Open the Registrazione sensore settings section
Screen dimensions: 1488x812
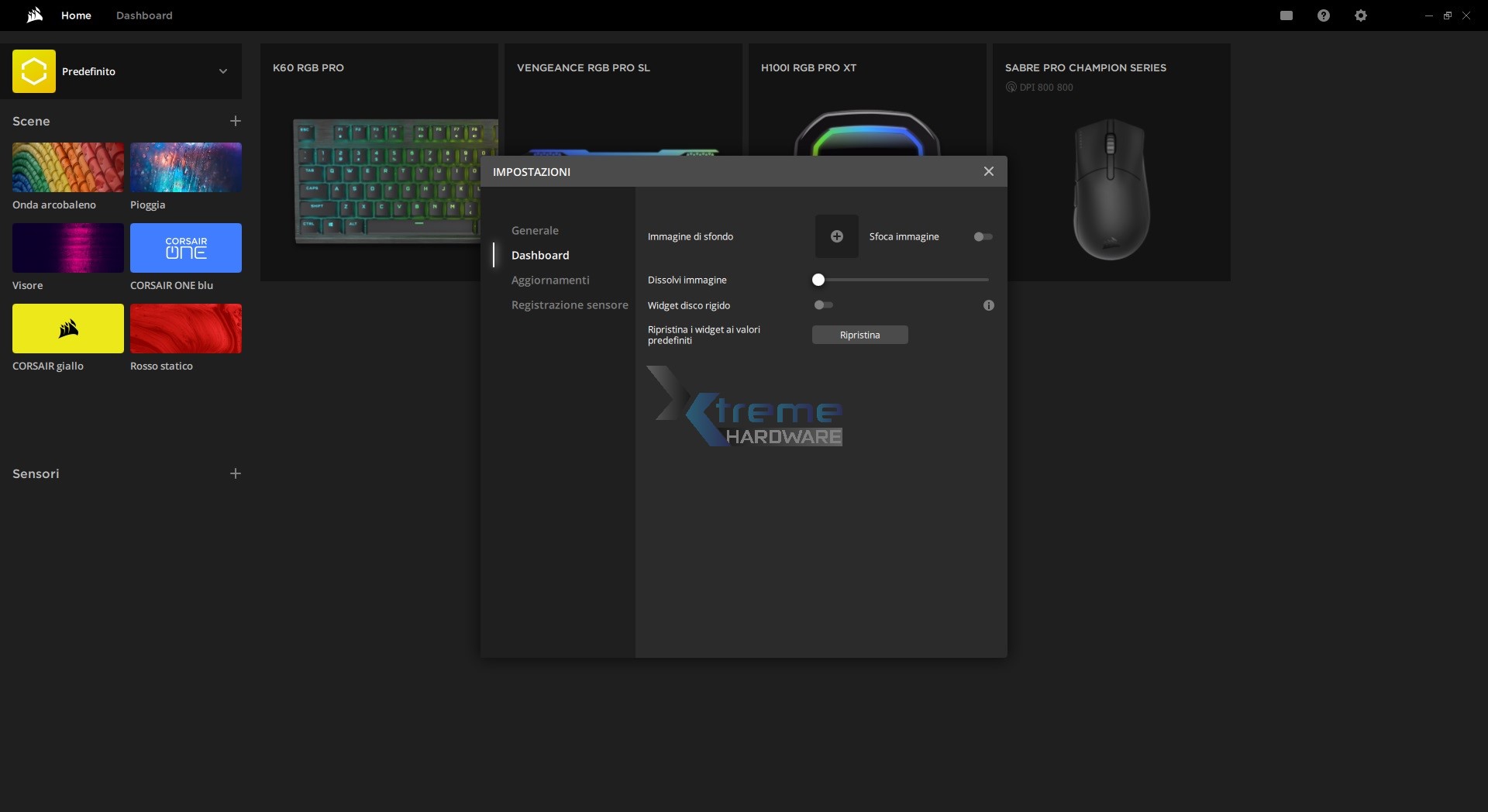point(570,305)
